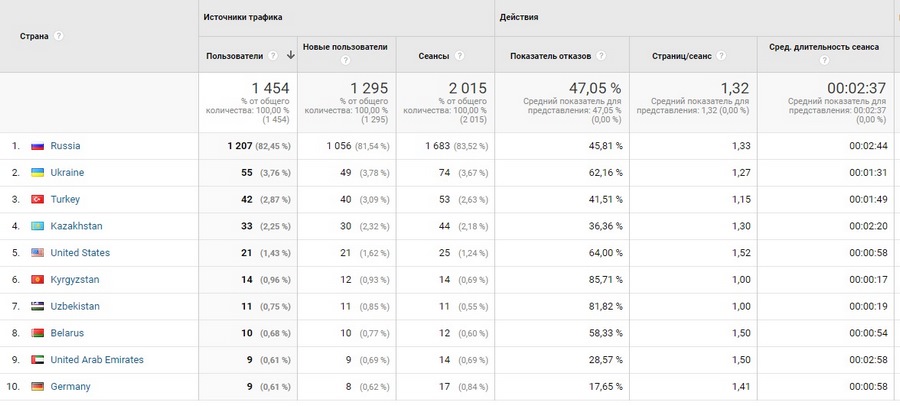Open the United Arab Emirates link
The height and width of the screenshot is (406, 900).
tap(97, 359)
